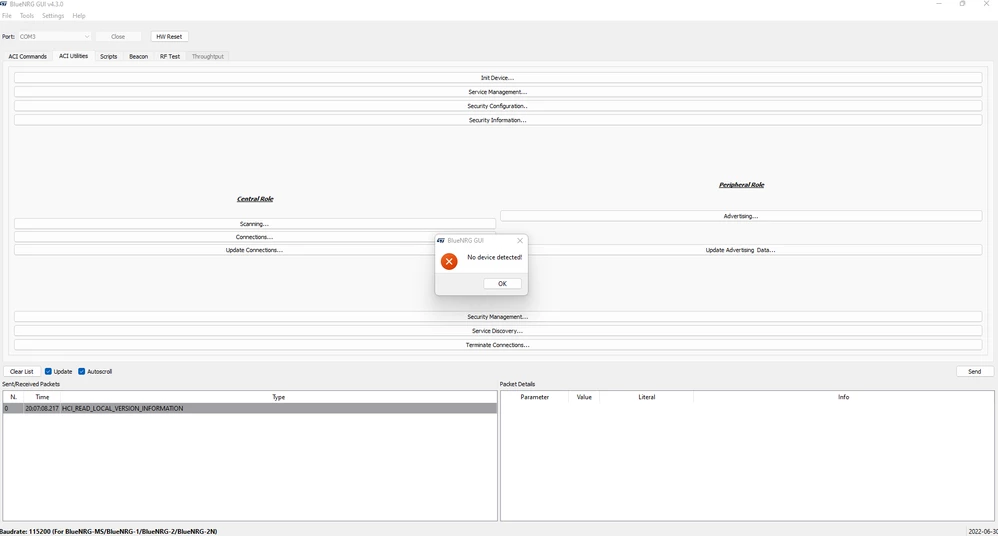Click the red error icon in dialog
The height and width of the screenshot is (536, 998).
coord(449,261)
